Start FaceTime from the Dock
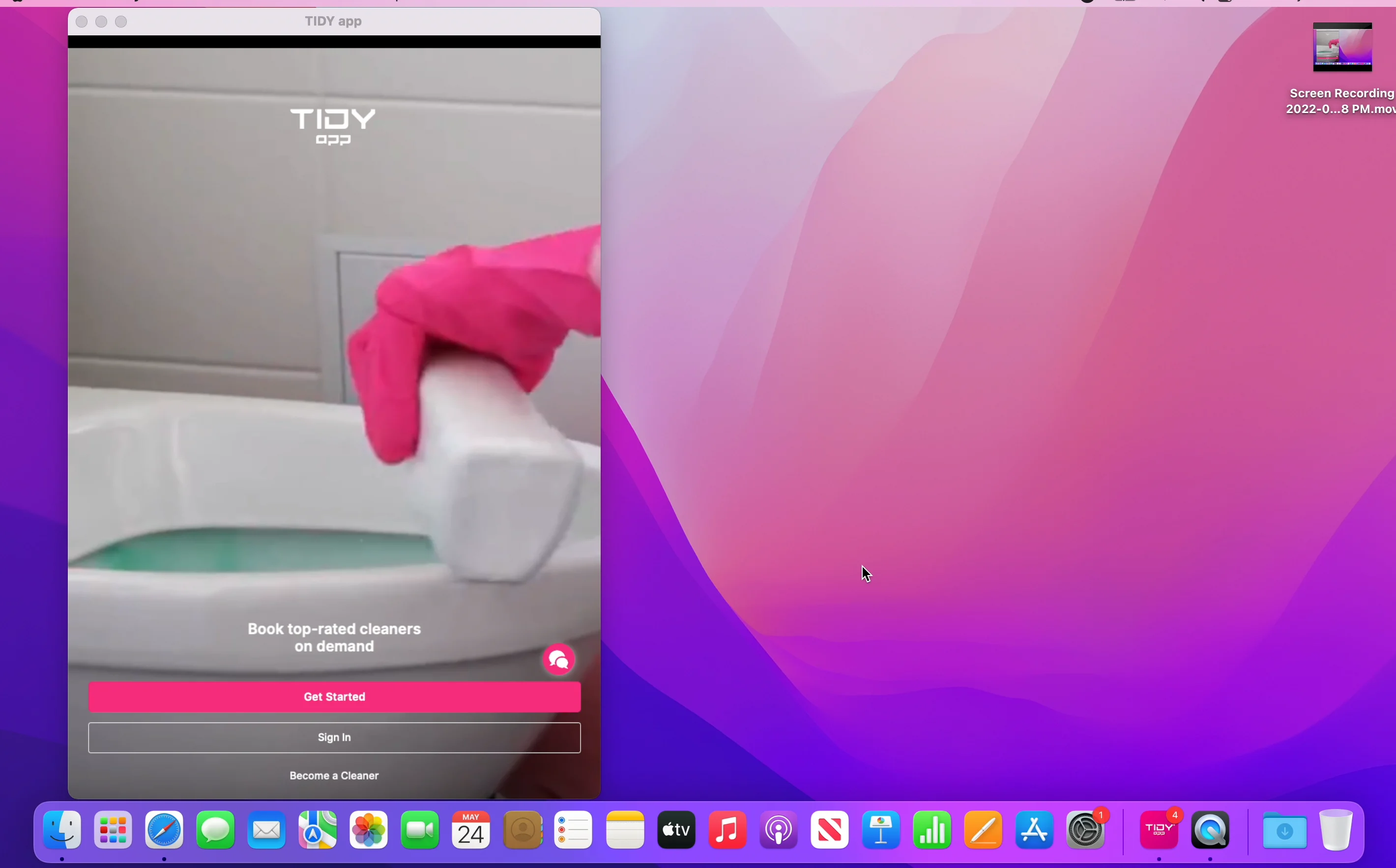 coord(420,830)
